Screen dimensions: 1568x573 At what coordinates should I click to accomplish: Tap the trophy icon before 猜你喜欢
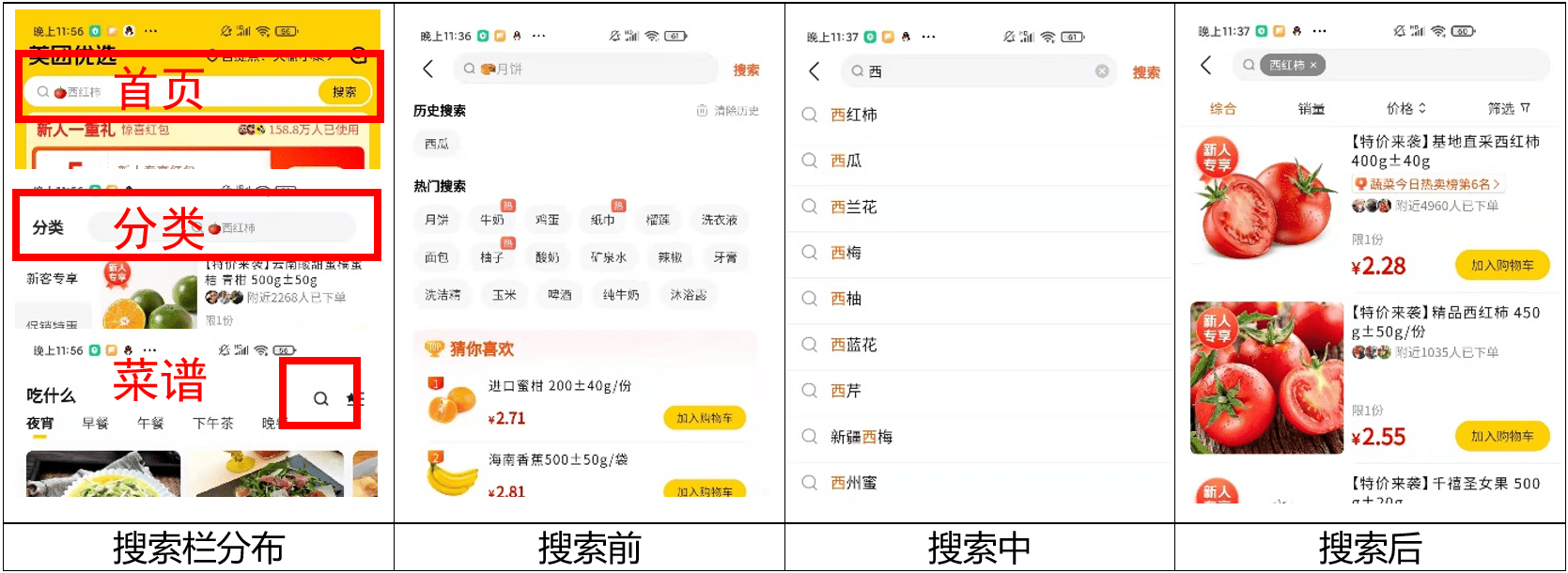click(434, 348)
